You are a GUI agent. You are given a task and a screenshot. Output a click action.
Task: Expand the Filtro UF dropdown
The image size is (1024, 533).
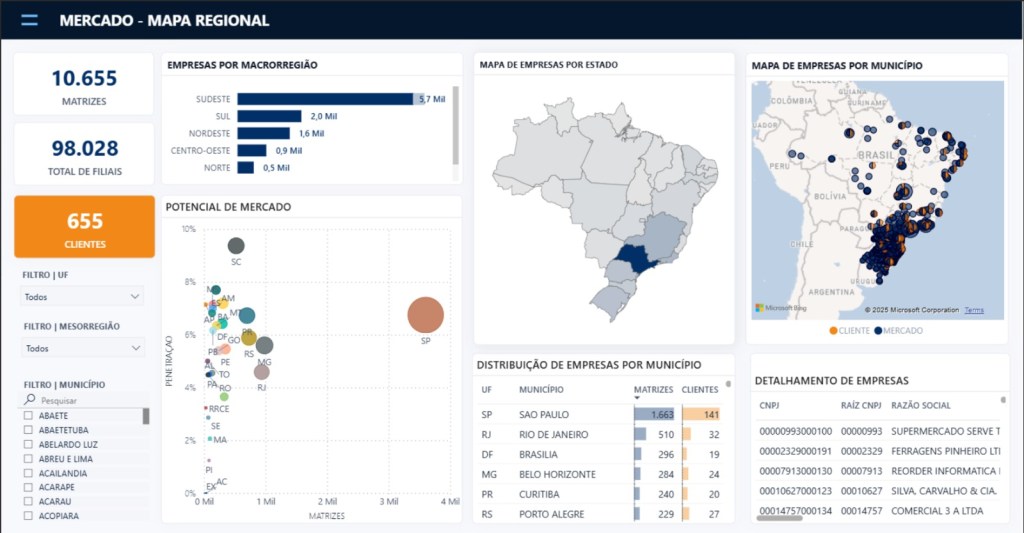[82, 297]
